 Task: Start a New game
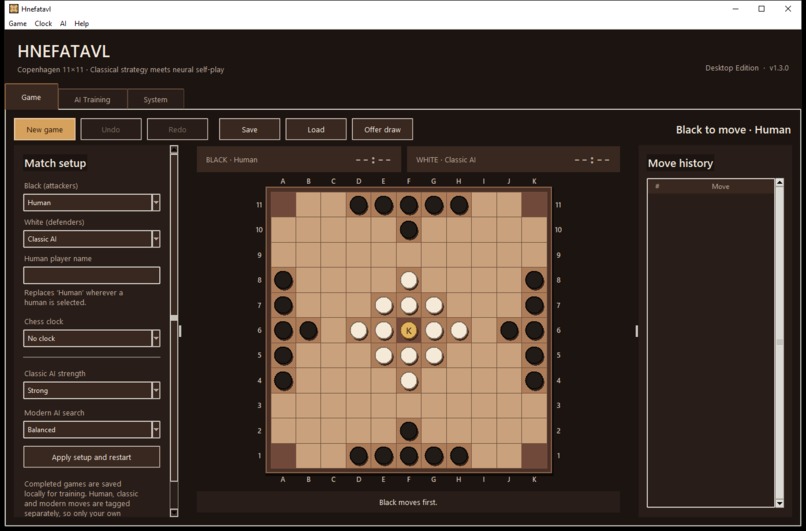coord(45,130)
